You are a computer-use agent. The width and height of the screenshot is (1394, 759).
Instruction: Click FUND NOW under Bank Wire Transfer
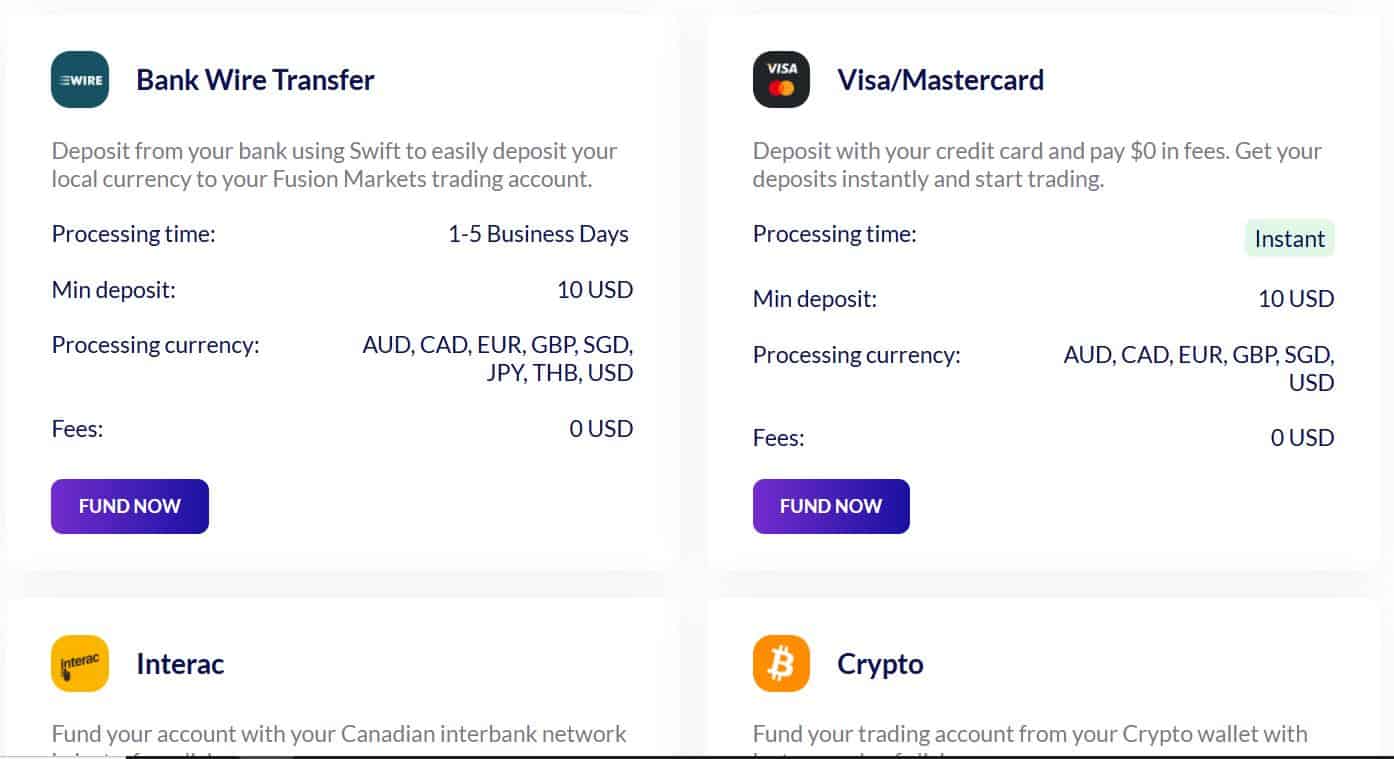(130, 506)
